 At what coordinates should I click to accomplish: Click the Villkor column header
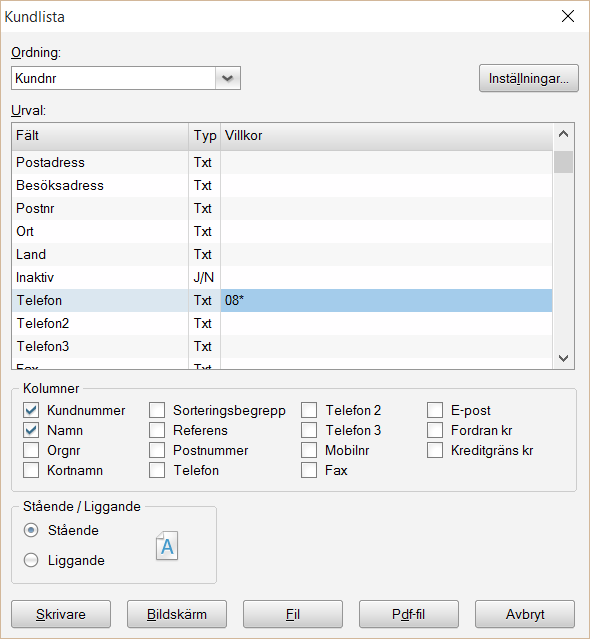point(386,136)
